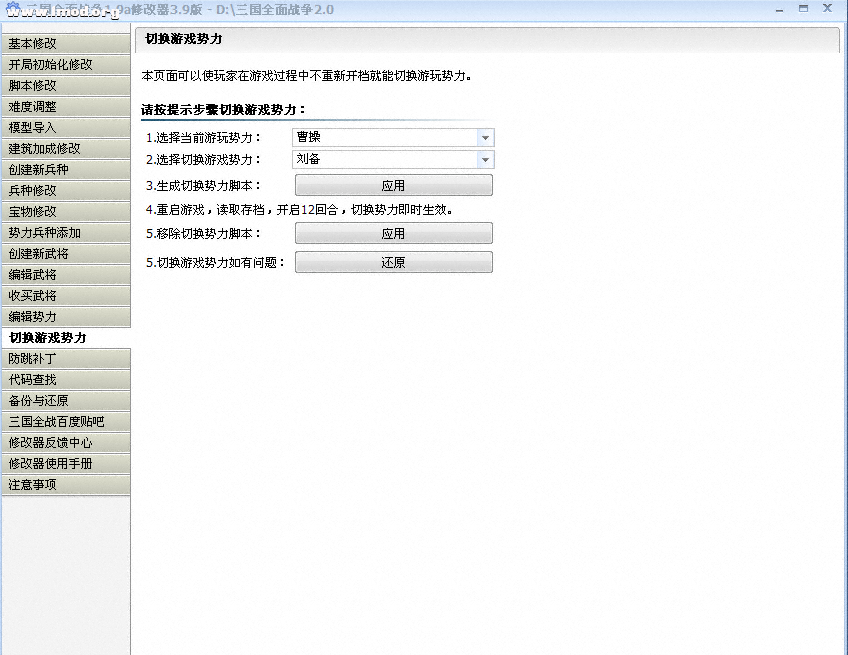
Task: Minimize the modifier window
Action: click(x=780, y=8)
